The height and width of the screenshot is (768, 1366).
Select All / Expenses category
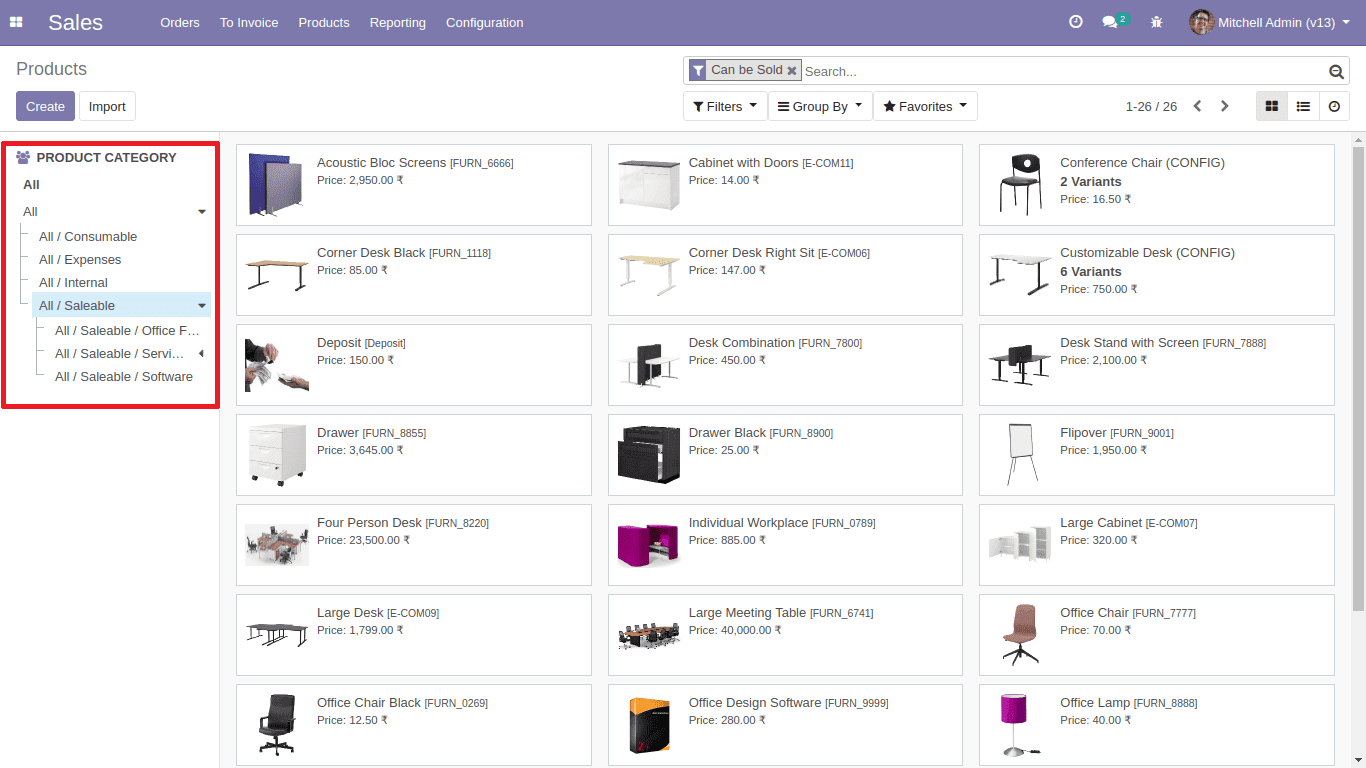80,260
